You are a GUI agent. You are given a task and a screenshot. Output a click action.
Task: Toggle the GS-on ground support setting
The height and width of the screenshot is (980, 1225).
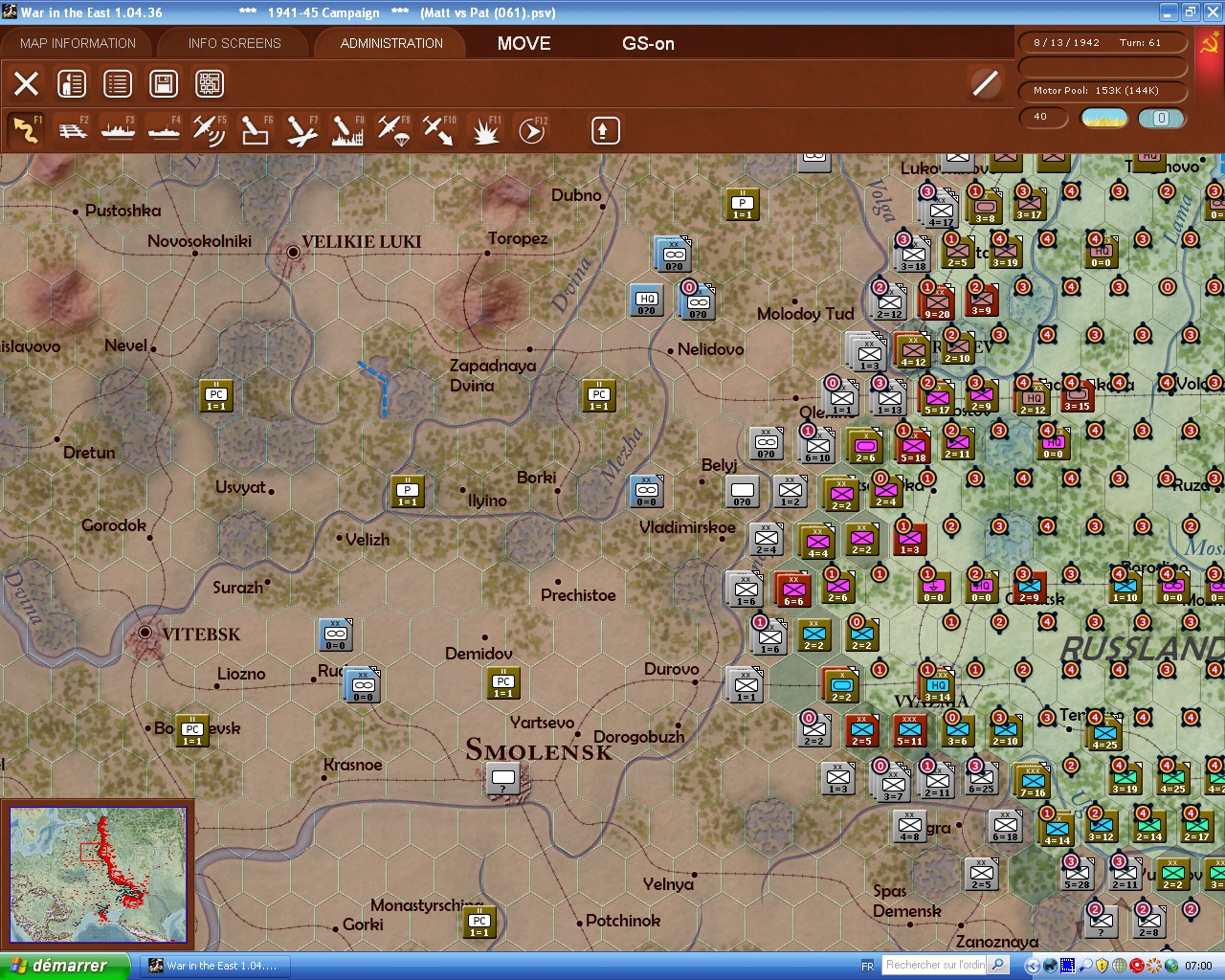pyautogui.click(x=648, y=43)
